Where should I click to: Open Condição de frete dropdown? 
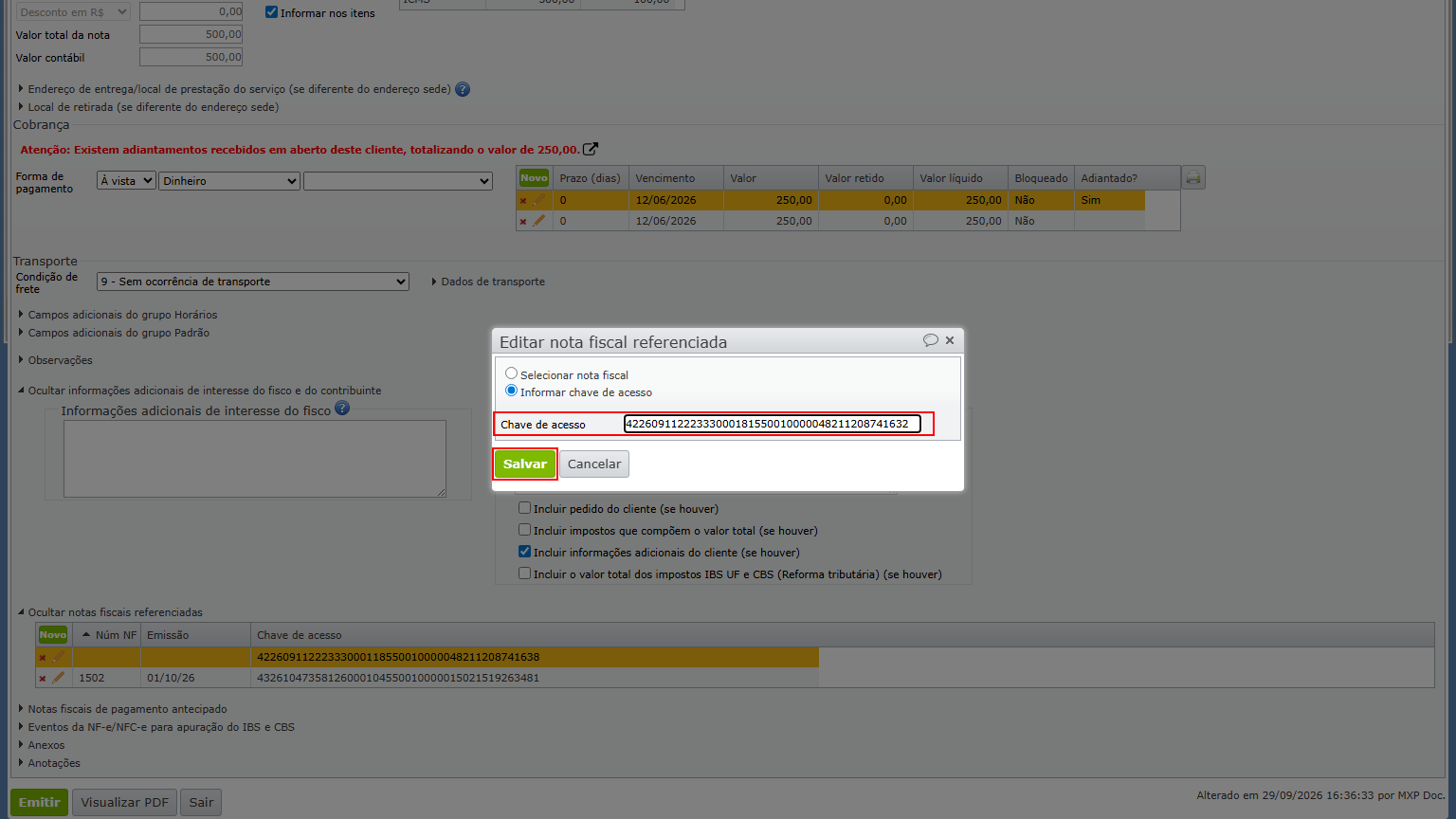pos(253,282)
